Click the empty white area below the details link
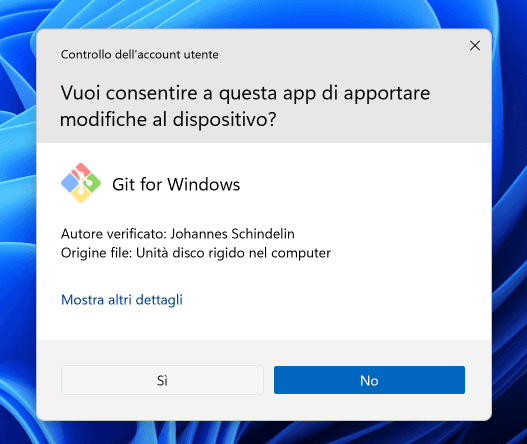 (264, 324)
